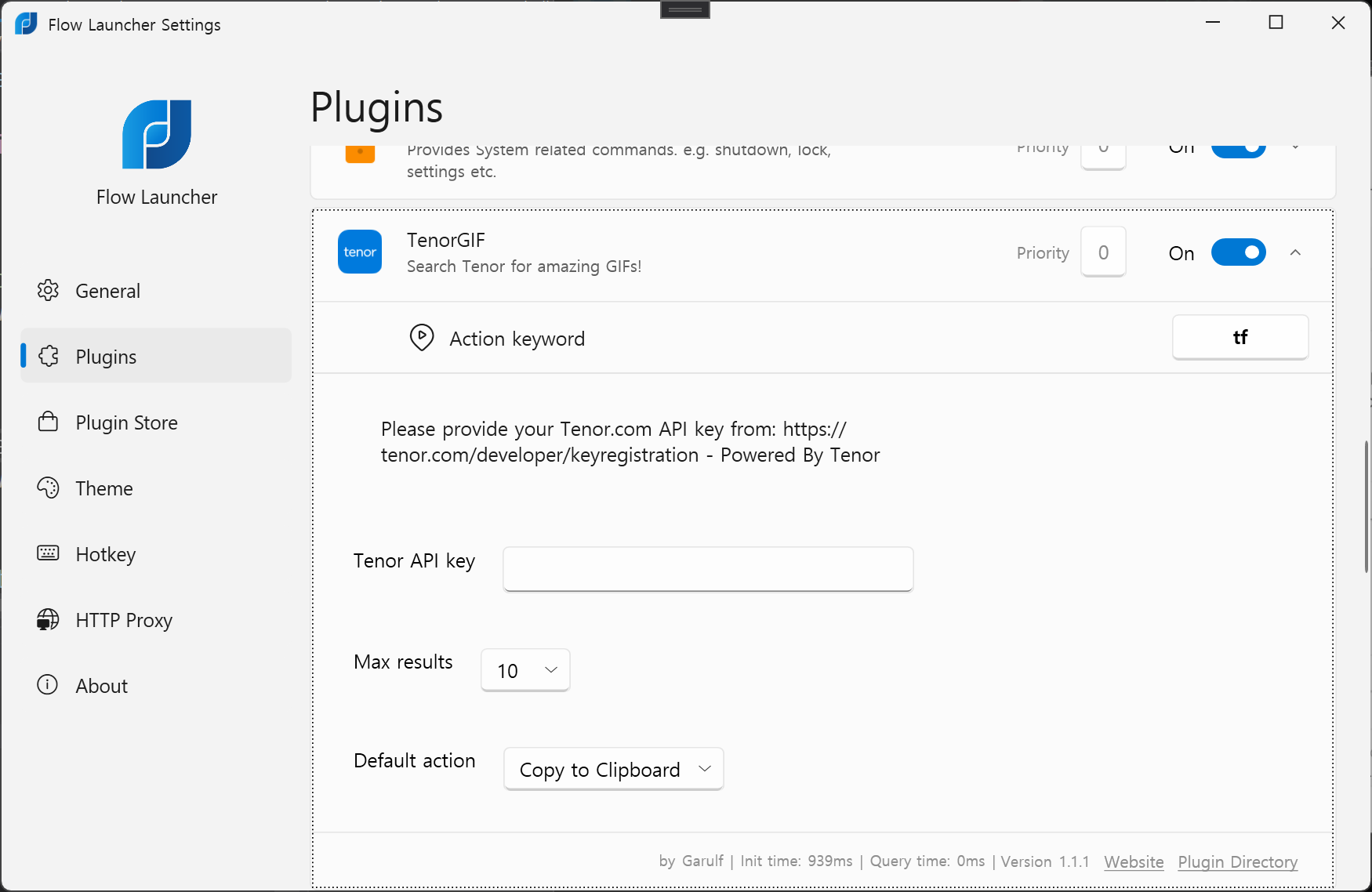This screenshot has width=1372, height=892.
Task: Click the 'Flow Launcher' text under logo
Action: pos(157,197)
